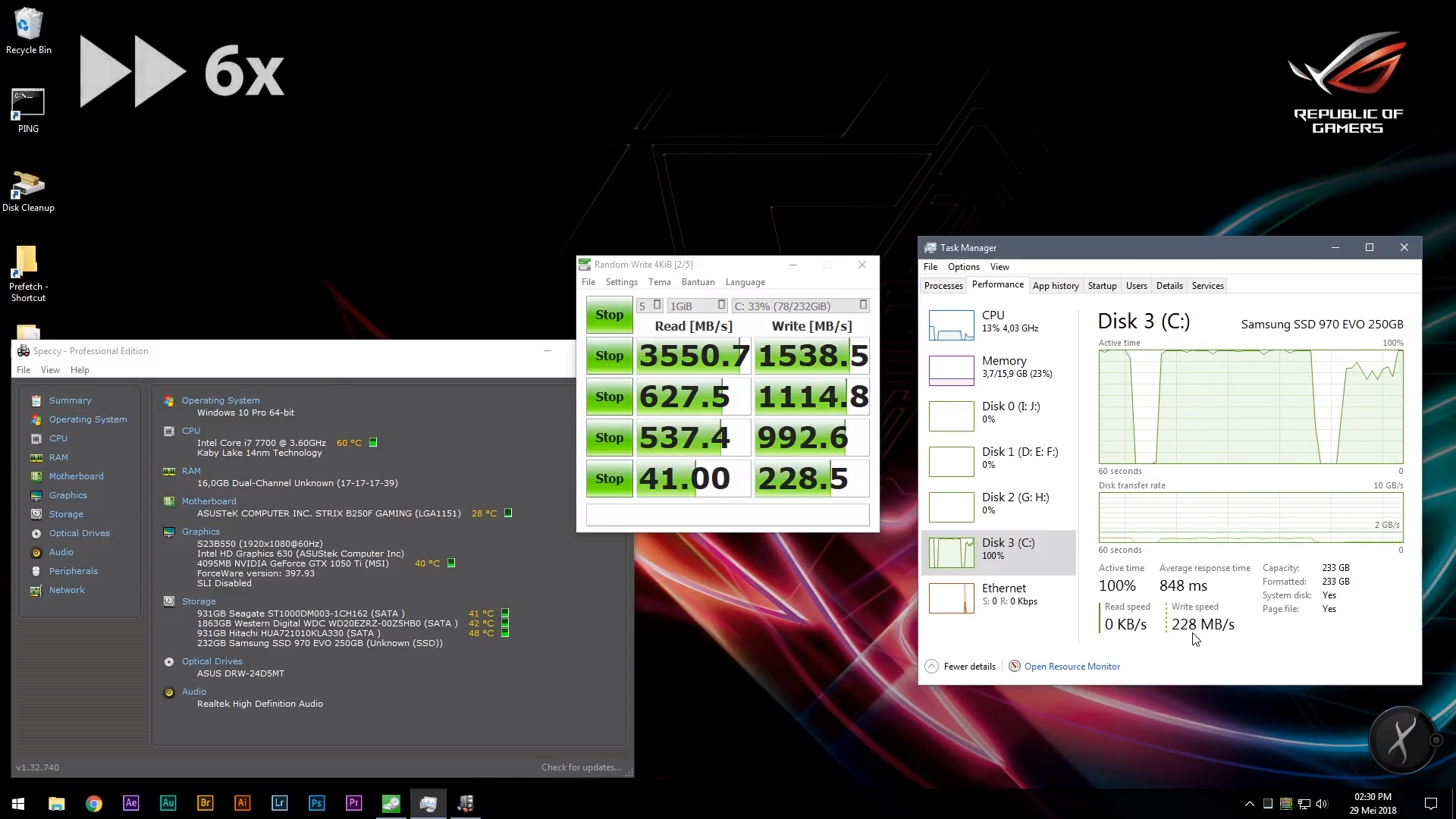Open Adobe Premiere Pro from taskbar
Image resolution: width=1456 pixels, height=819 pixels.
[353, 803]
